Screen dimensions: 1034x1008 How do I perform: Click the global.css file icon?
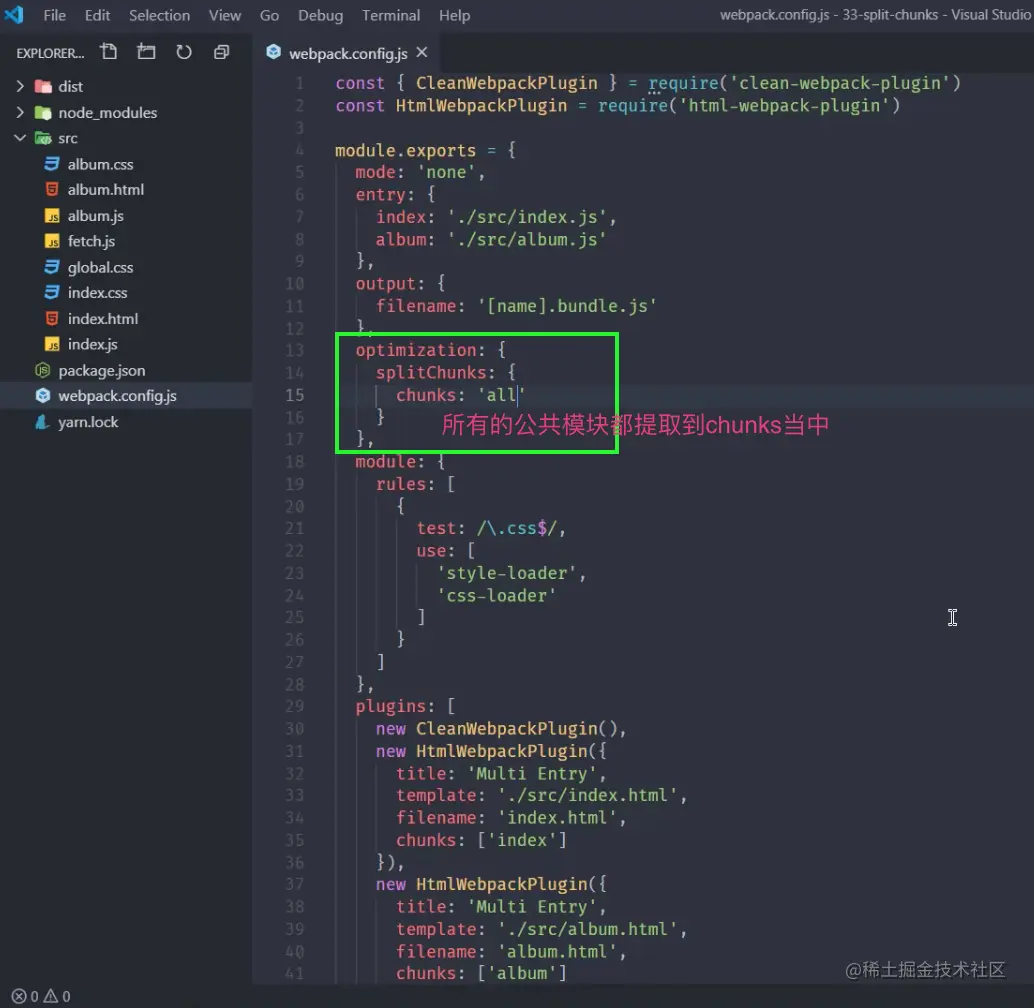pos(51,267)
